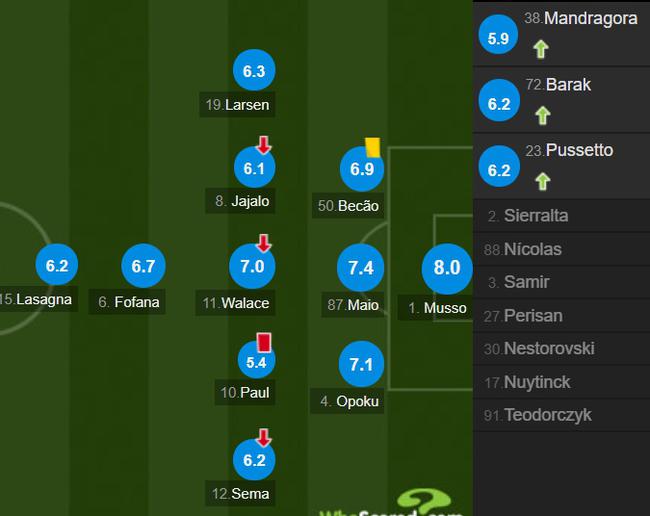Click Sema's red substitution arrow
The image size is (650, 516).
[264, 438]
